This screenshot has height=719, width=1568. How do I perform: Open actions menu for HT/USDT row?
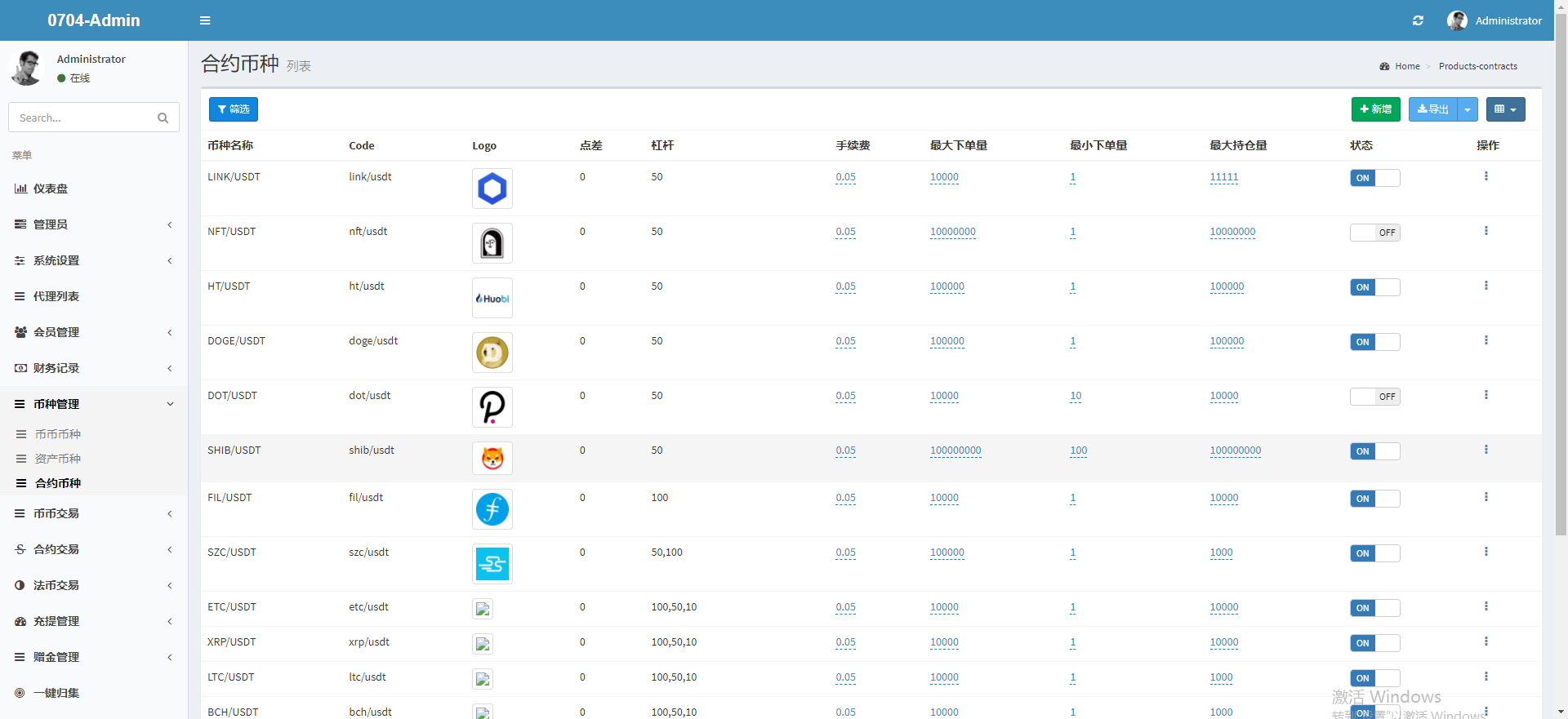point(1486,286)
